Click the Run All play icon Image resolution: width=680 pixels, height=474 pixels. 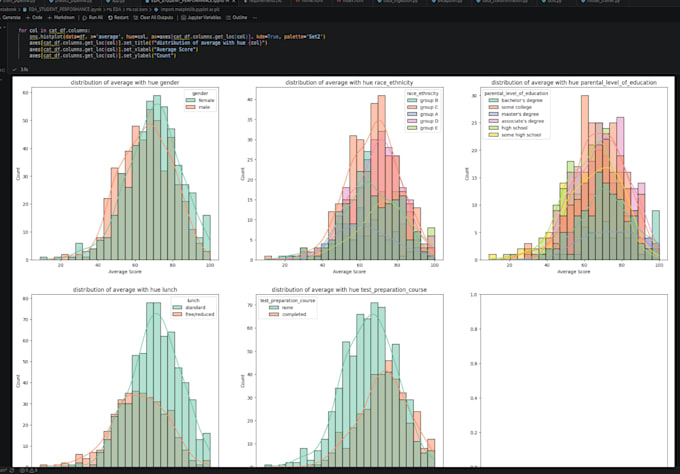point(85,18)
